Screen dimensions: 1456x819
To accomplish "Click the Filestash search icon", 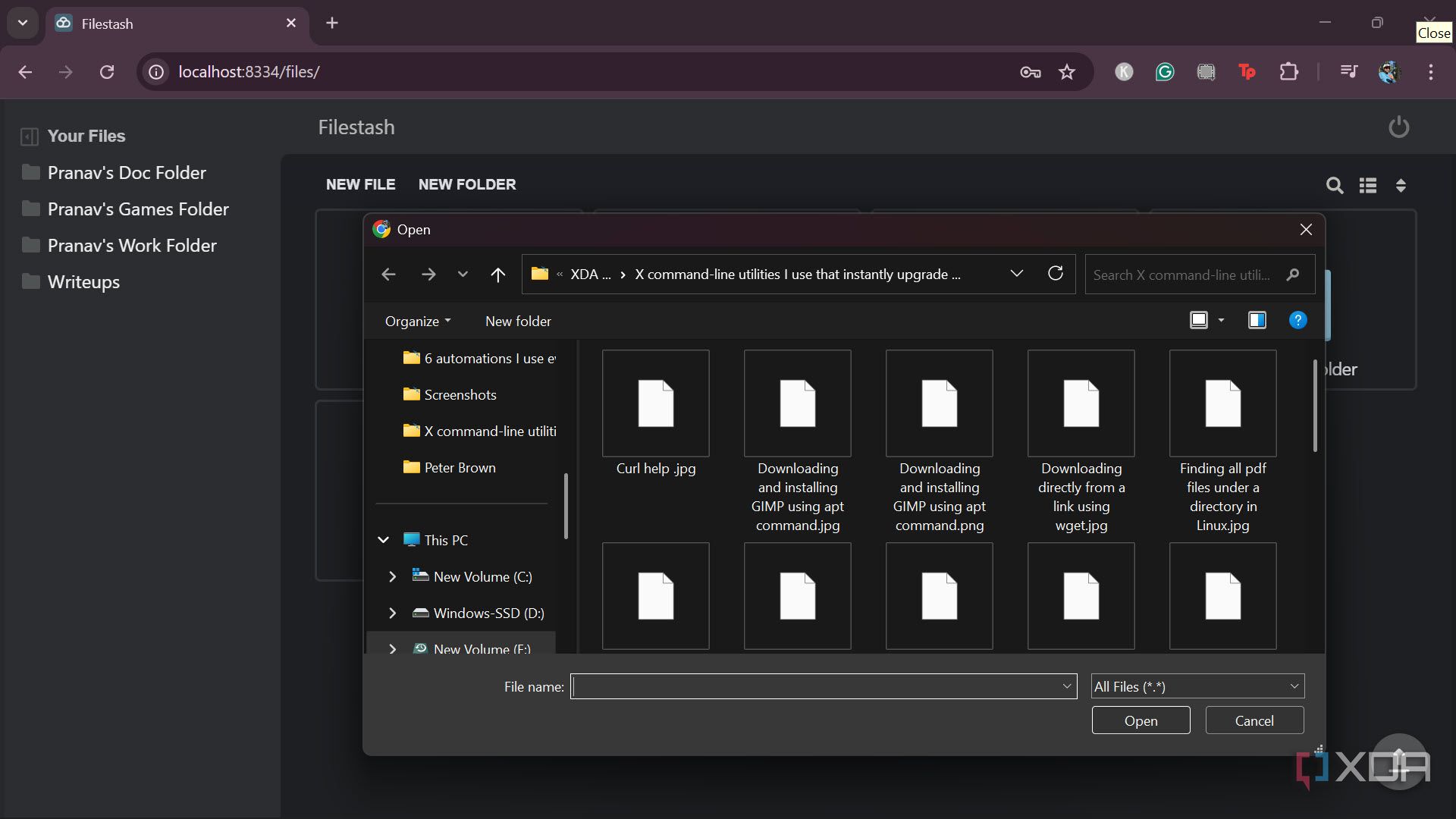I will coord(1335,185).
